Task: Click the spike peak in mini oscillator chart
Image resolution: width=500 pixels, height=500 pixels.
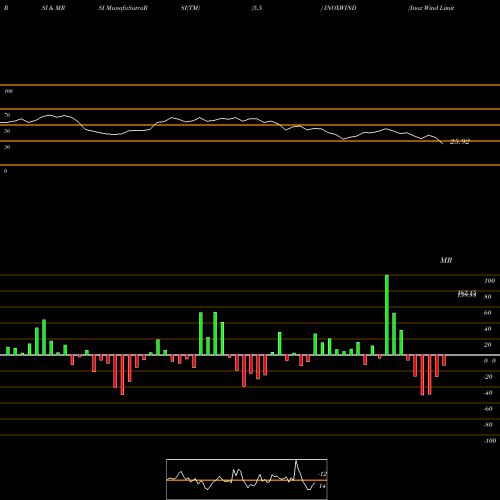Action: pyautogui.click(x=296, y=461)
